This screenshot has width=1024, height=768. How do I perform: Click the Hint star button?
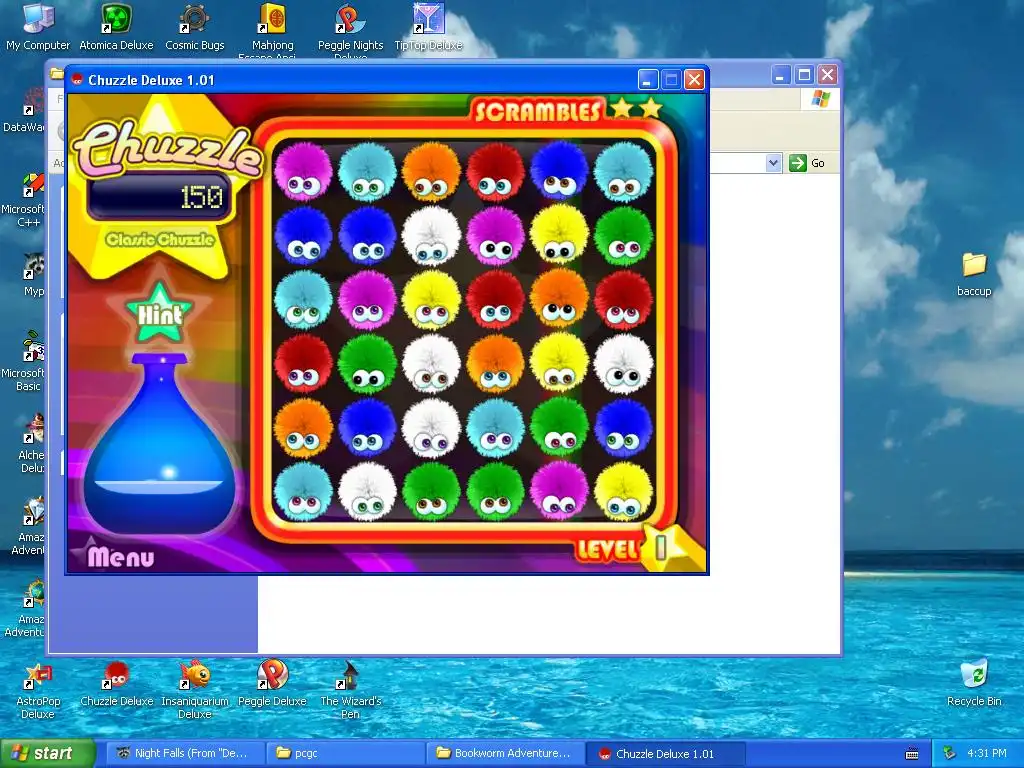[x=159, y=313]
